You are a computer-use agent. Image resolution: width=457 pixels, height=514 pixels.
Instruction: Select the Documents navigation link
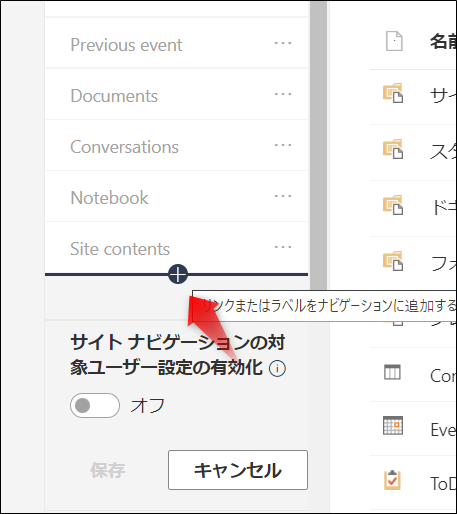pos(114,96)
